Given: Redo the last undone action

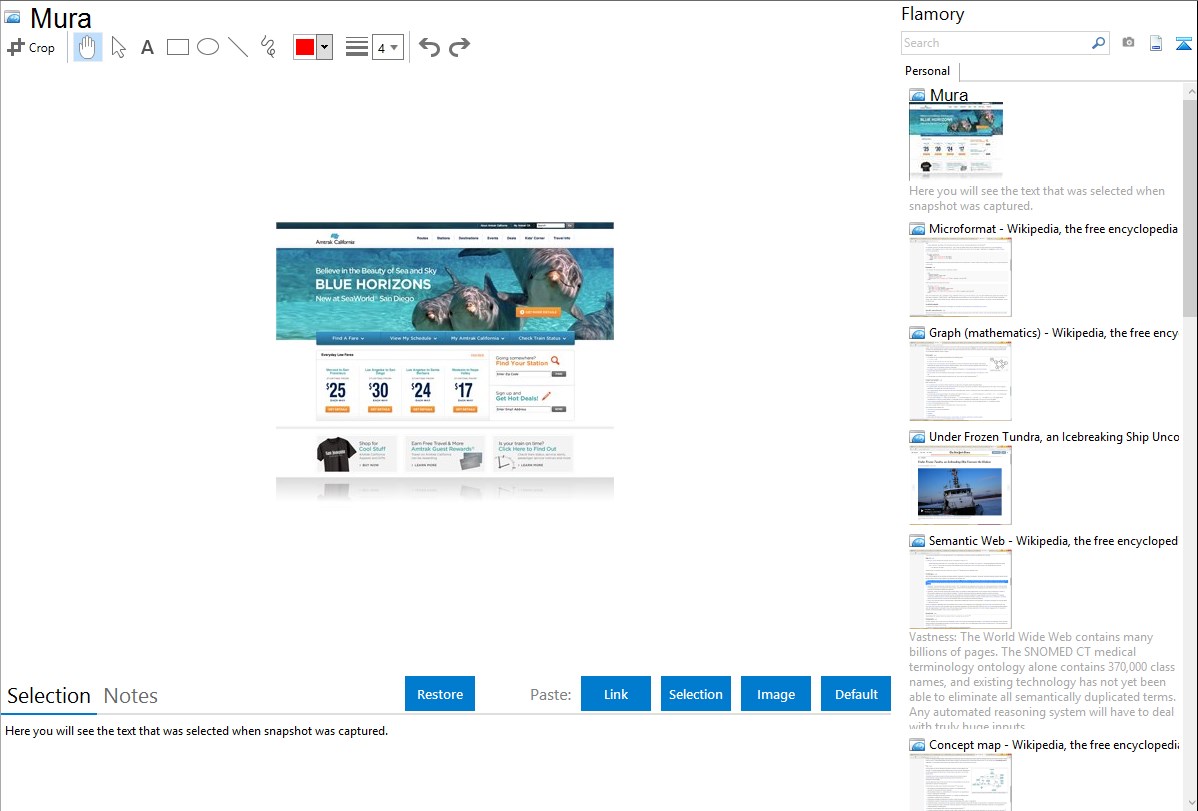Looking at the screenshot, I should [x=459, y=47].
